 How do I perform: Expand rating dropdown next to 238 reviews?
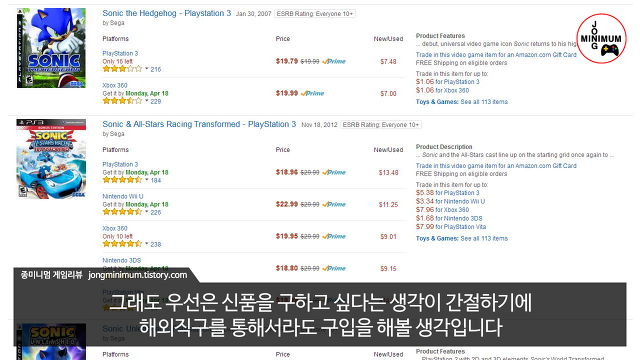pyautogui.click(x=147, y=244)
